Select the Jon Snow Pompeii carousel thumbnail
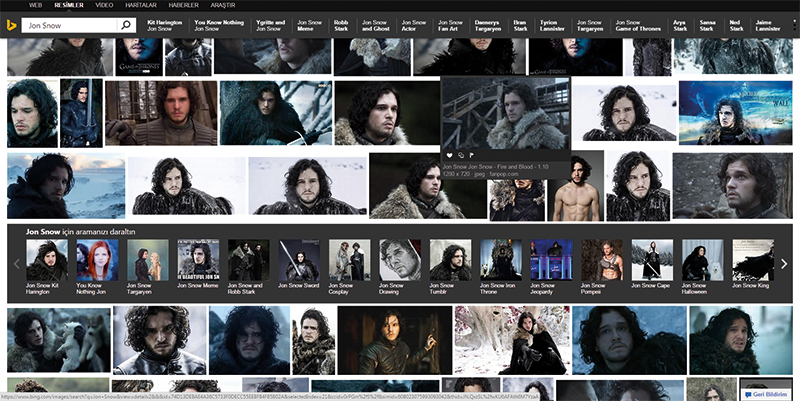Viewport: 800px width, 401px height. pyautogui.click(x=602, y=260)
